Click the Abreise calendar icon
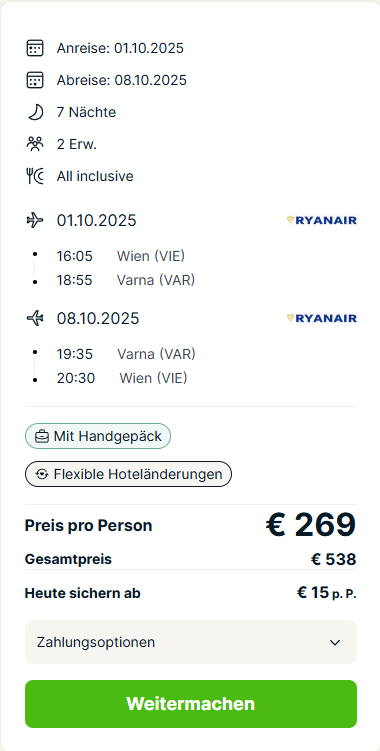The image size is (380, 751). tap(35, 80)
